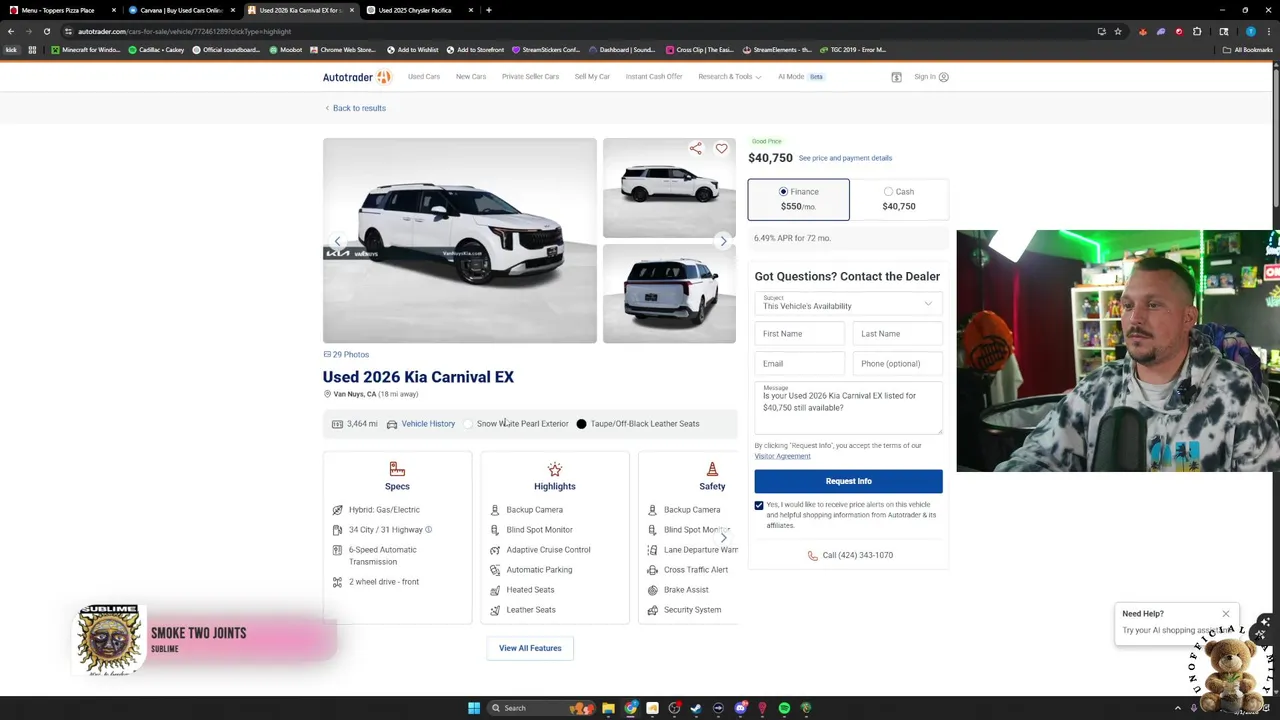Open the Specs card icon
The width and height of the screenshot is (1280, 720).
coord(397,469)
